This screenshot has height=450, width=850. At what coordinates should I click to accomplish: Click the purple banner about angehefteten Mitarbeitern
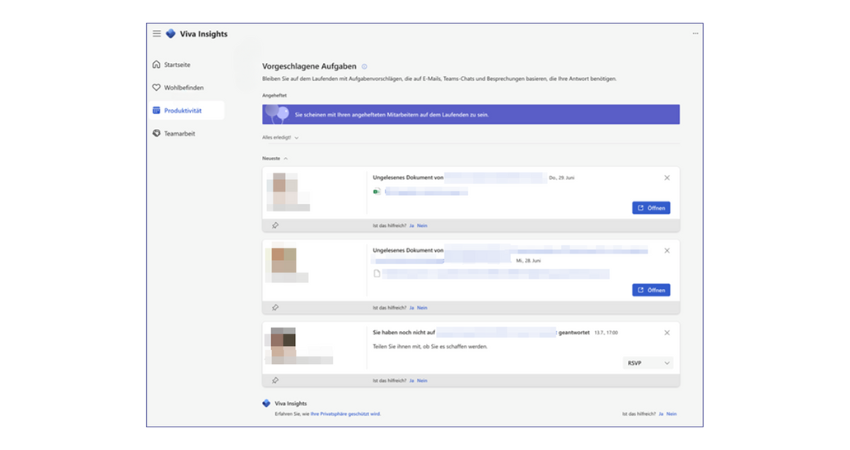click(x=471, y=114)
